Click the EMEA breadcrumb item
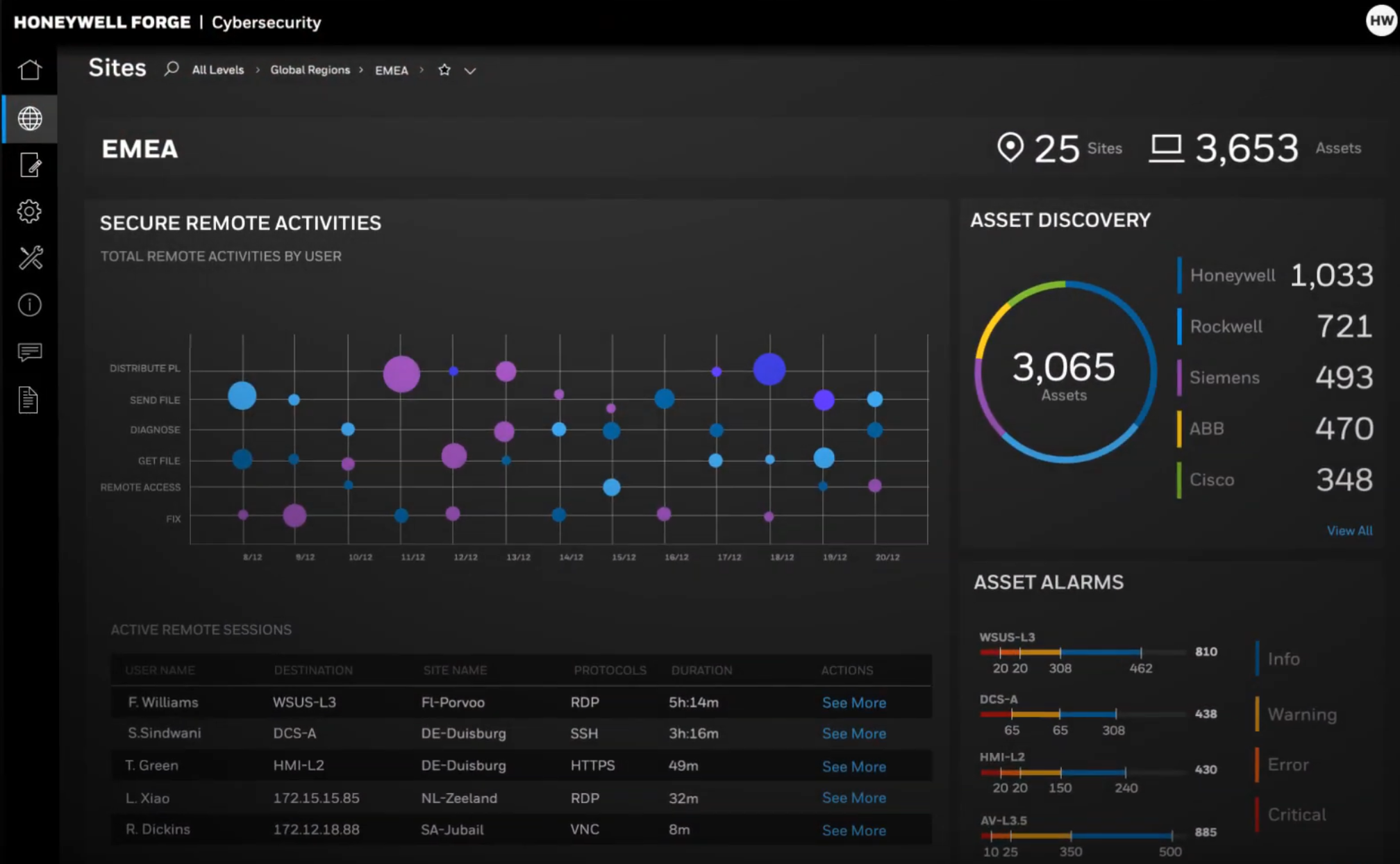 [392, 71]
